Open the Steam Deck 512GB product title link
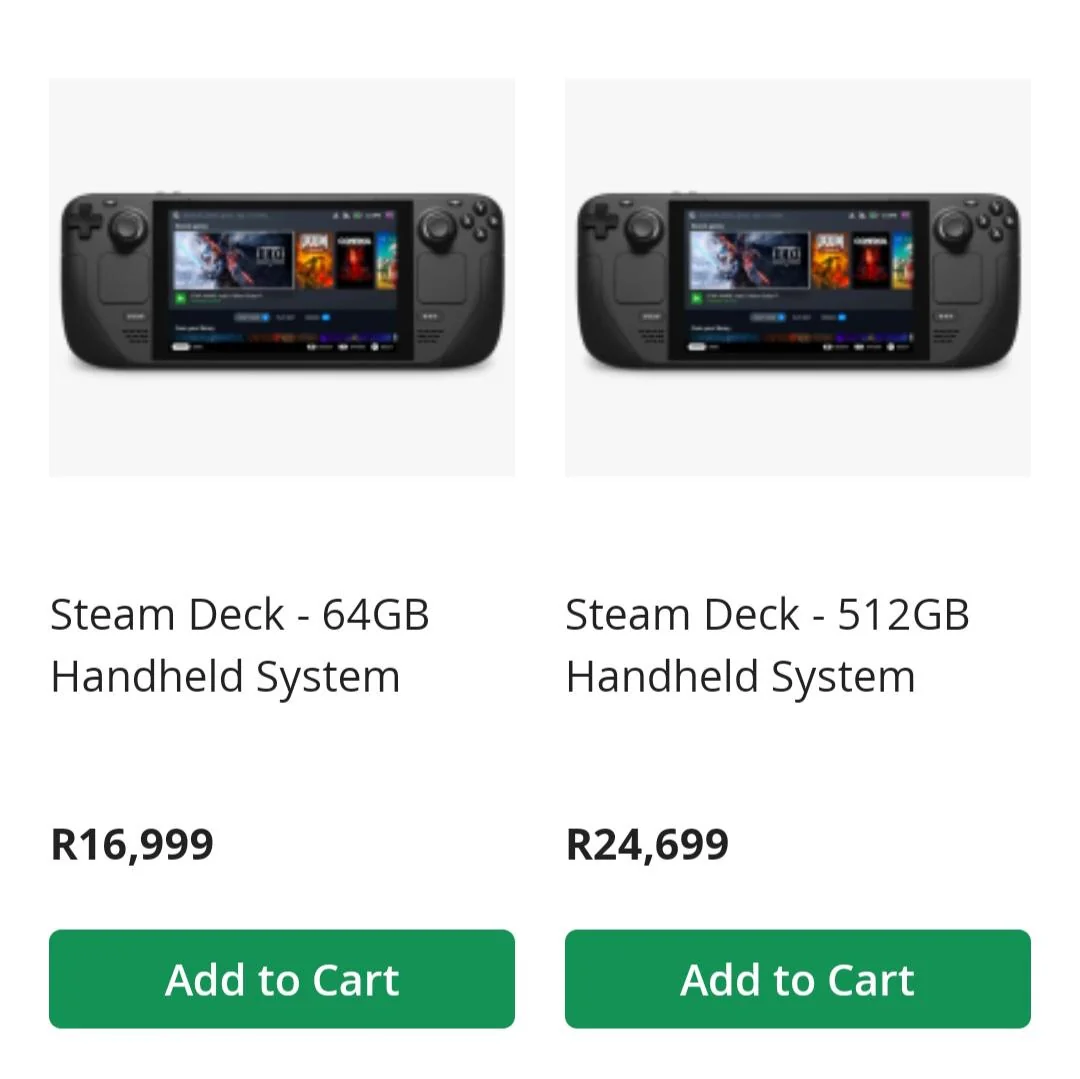Screen dimensions: 1080x1079 [x=756, y=644]
